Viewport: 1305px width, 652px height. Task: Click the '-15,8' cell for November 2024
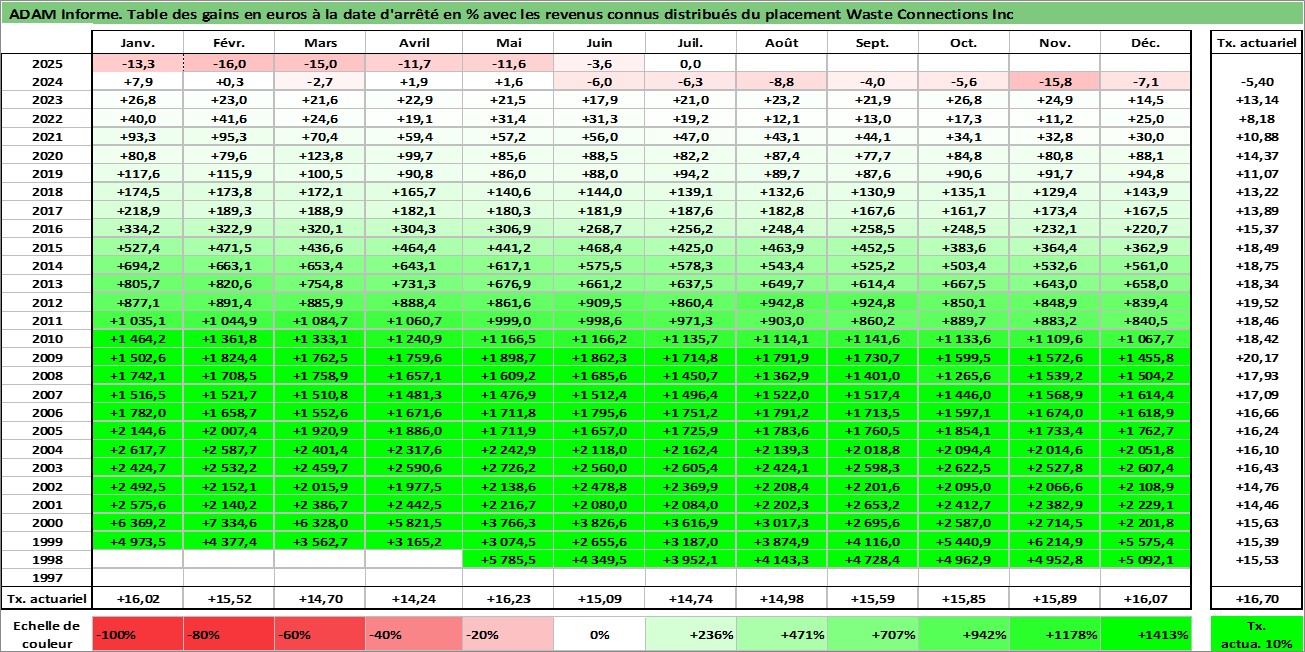(1054, 82)
